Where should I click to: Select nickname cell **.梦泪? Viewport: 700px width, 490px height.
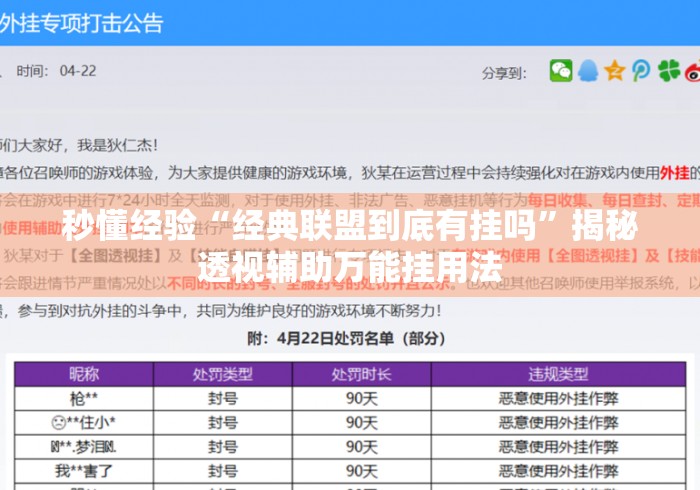[84, 447]
